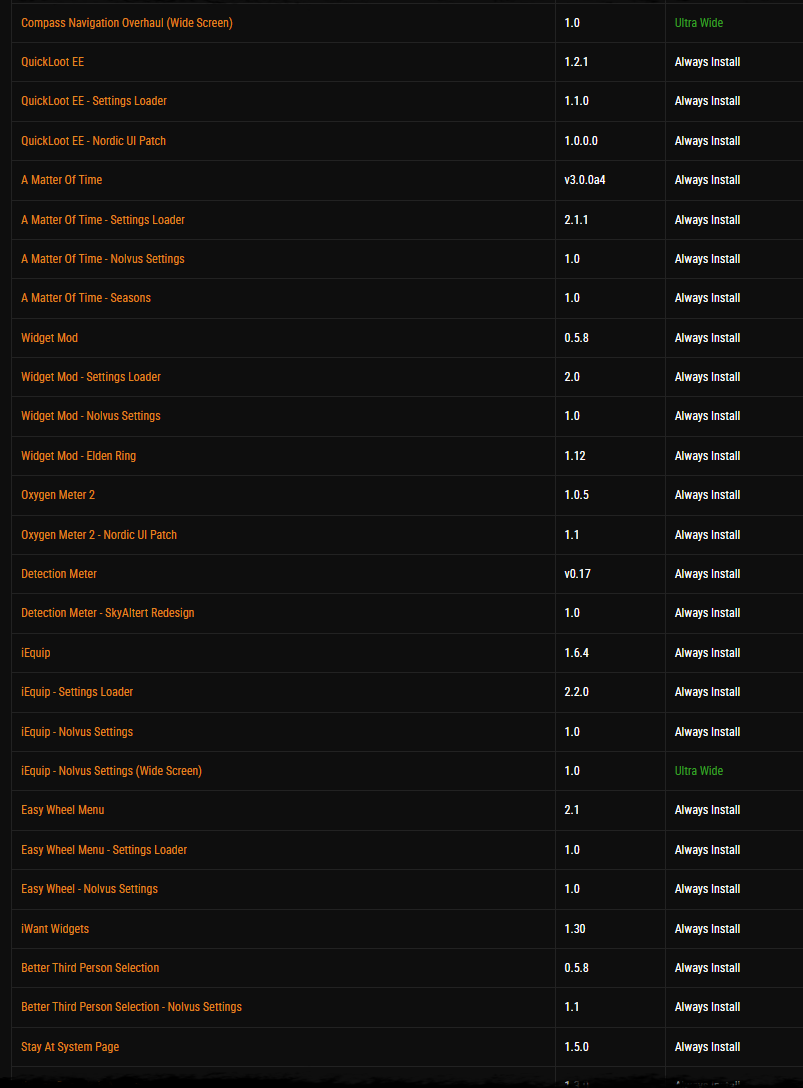The image size is (803, 1088).
Task: Click Ultra Wide label in Compass Navigation row
Action: (698, 23)
